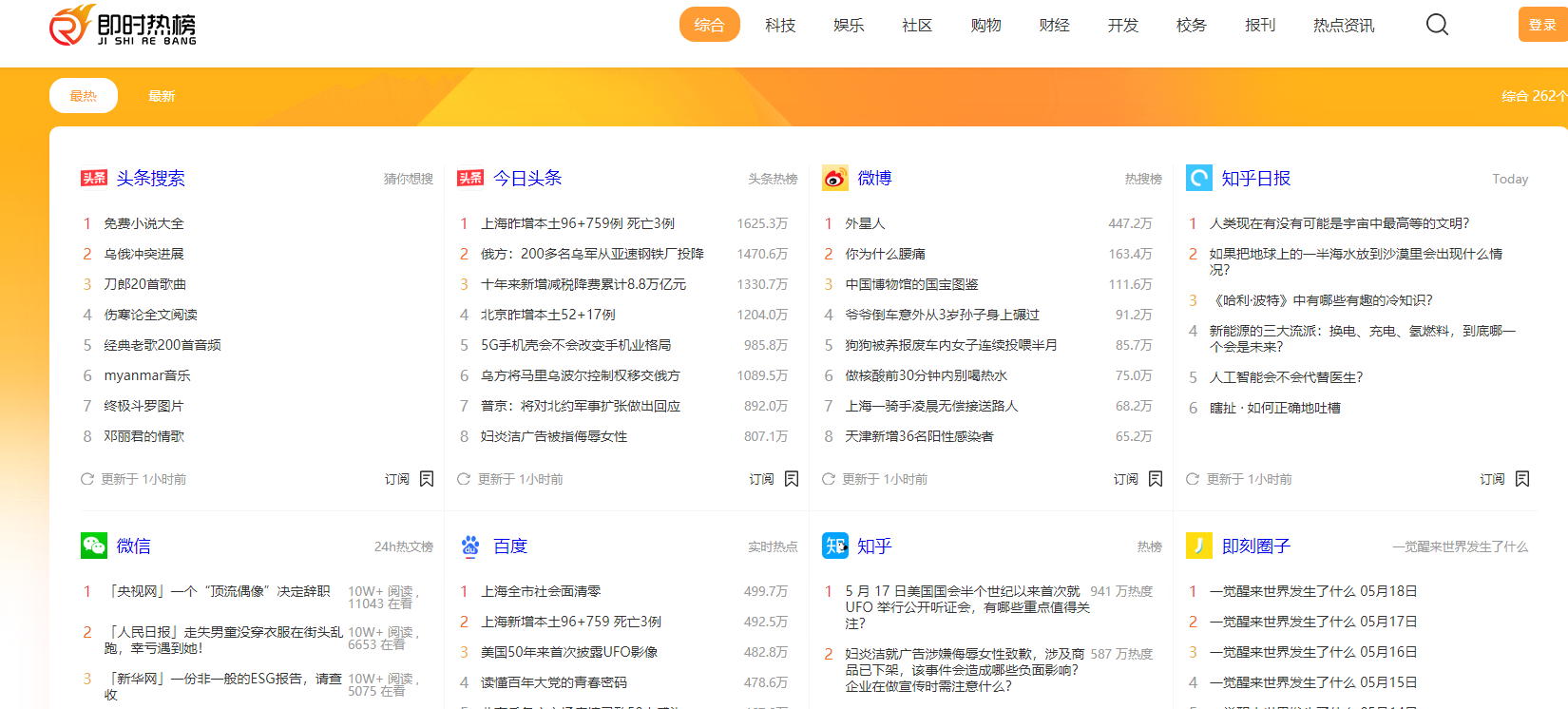This screenshot has height=709, width=1568.
Task: Open the 娱乐 navigation tab
Action: point(849,25)
